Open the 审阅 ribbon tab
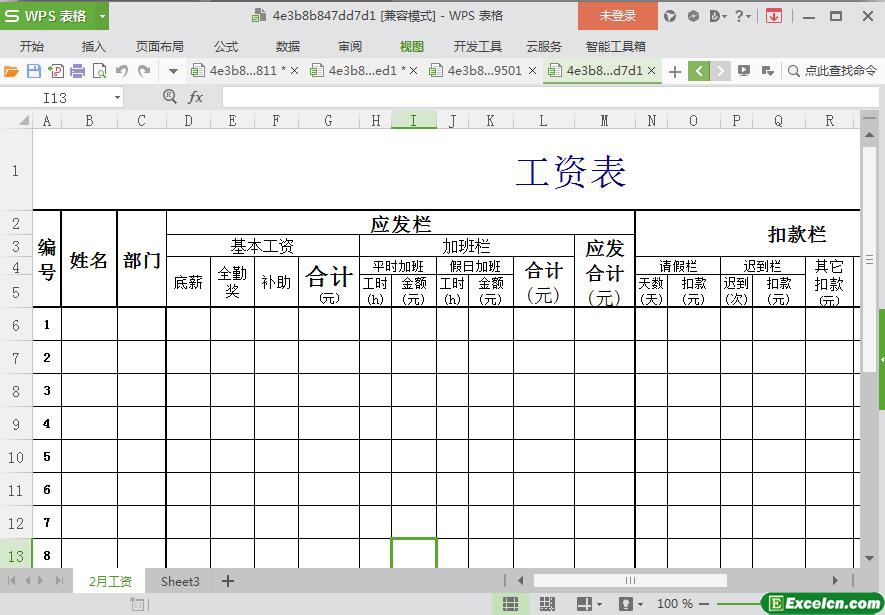The image size is (885, 615). click(x=350, y=46)
